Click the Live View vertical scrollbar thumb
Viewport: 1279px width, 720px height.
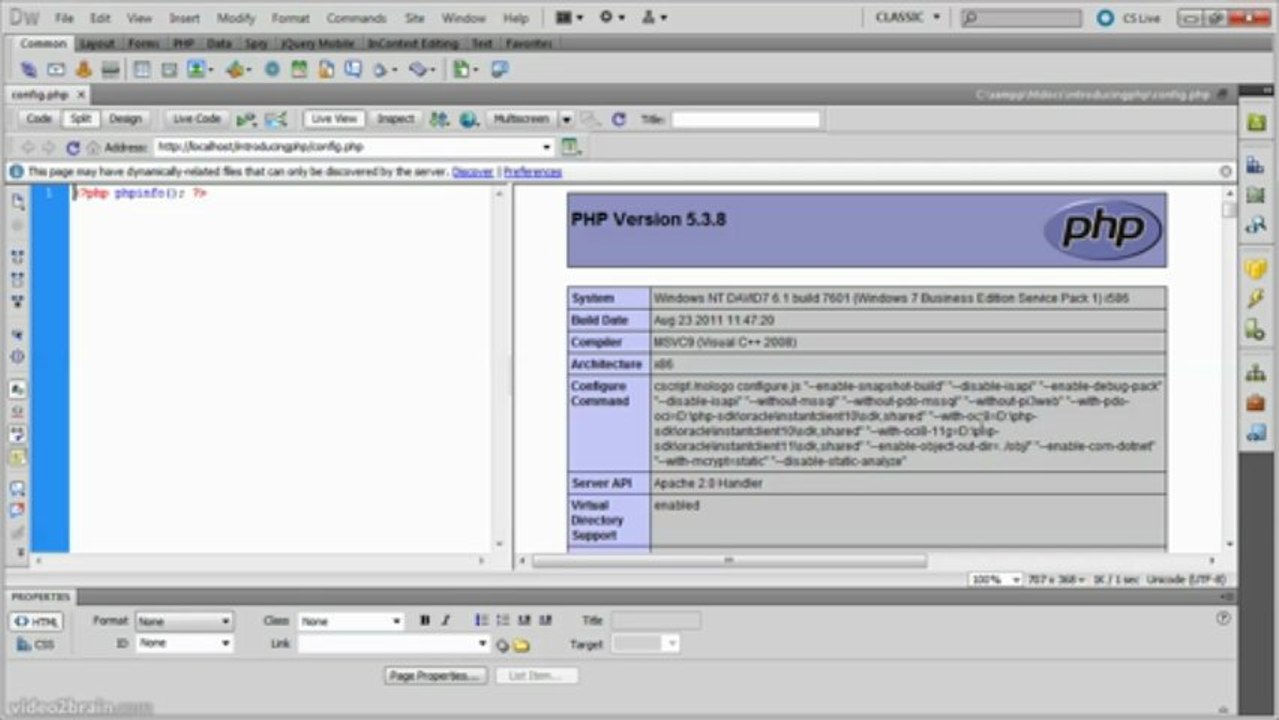click(1229, 209)
